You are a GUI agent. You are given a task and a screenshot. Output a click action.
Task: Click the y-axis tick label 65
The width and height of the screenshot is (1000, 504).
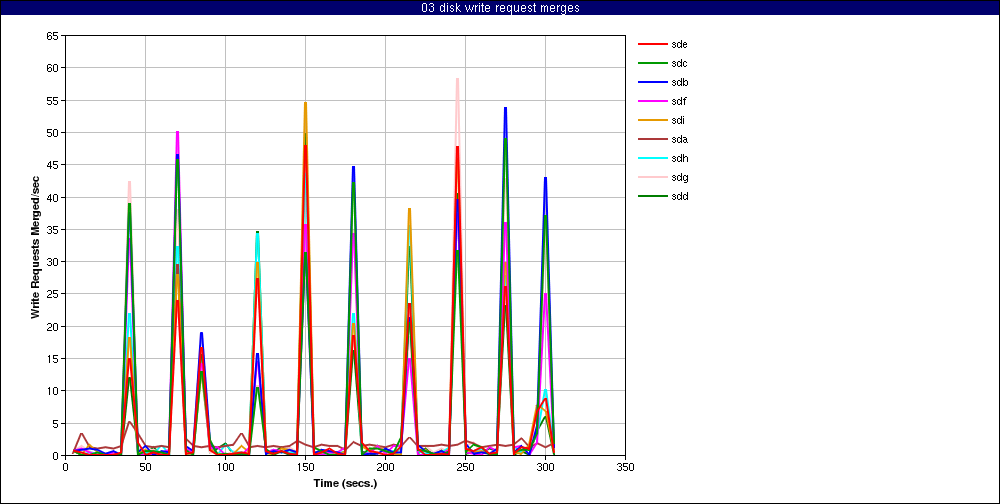(x=52, y=36)
